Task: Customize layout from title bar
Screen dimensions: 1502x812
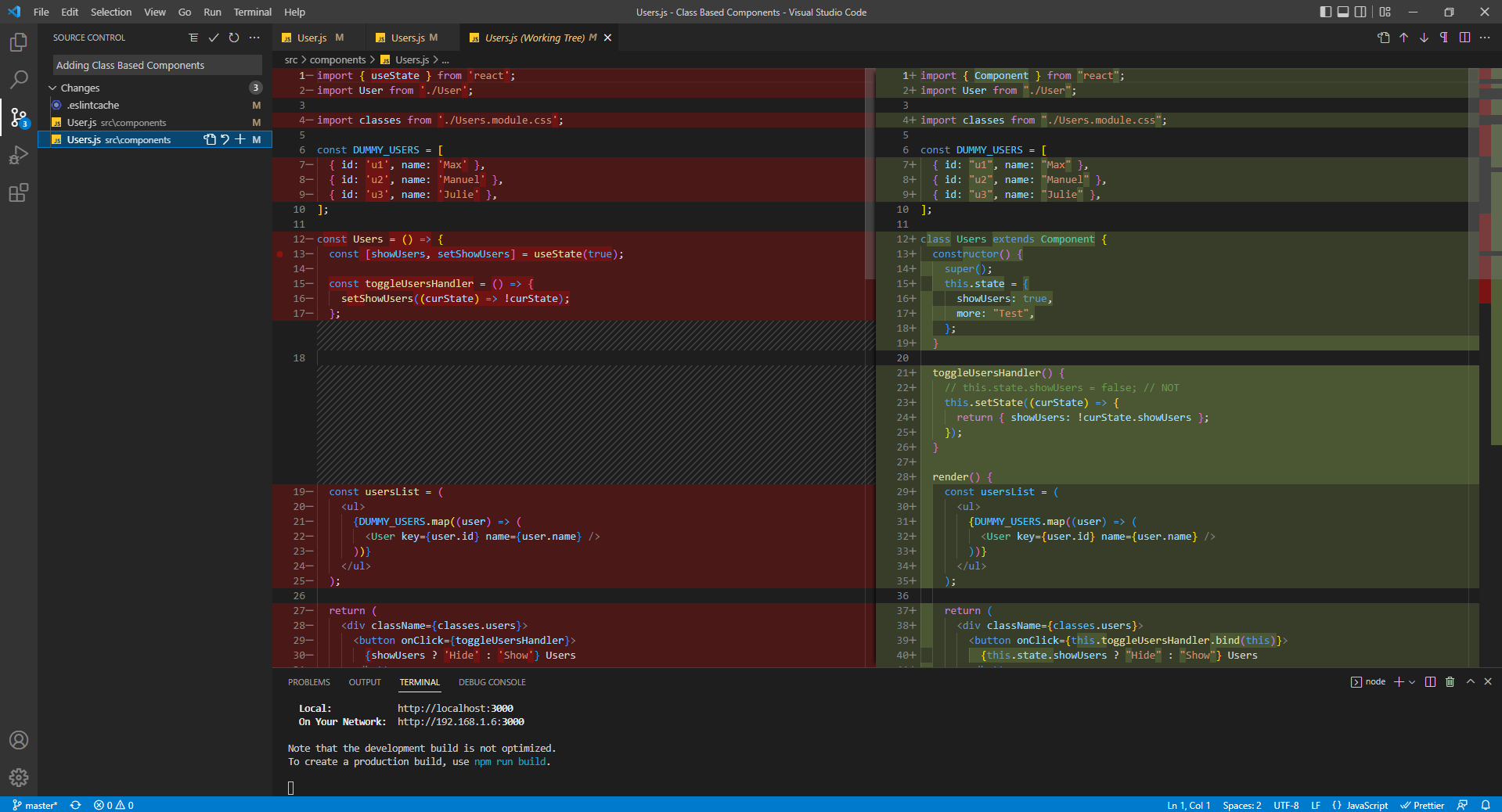Action: [1385, 12]
